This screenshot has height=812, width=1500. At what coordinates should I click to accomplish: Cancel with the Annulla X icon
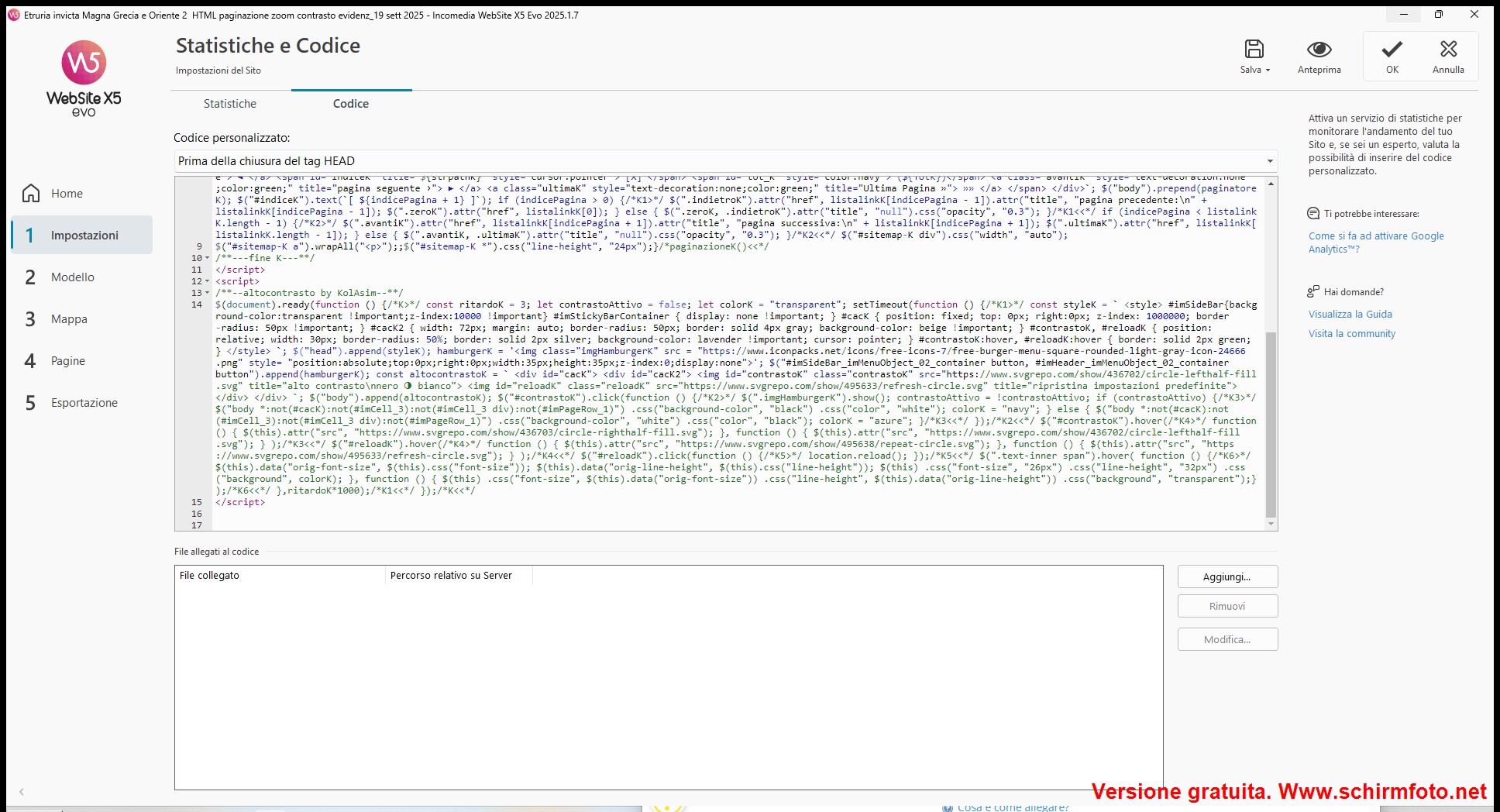point(1448,50)
